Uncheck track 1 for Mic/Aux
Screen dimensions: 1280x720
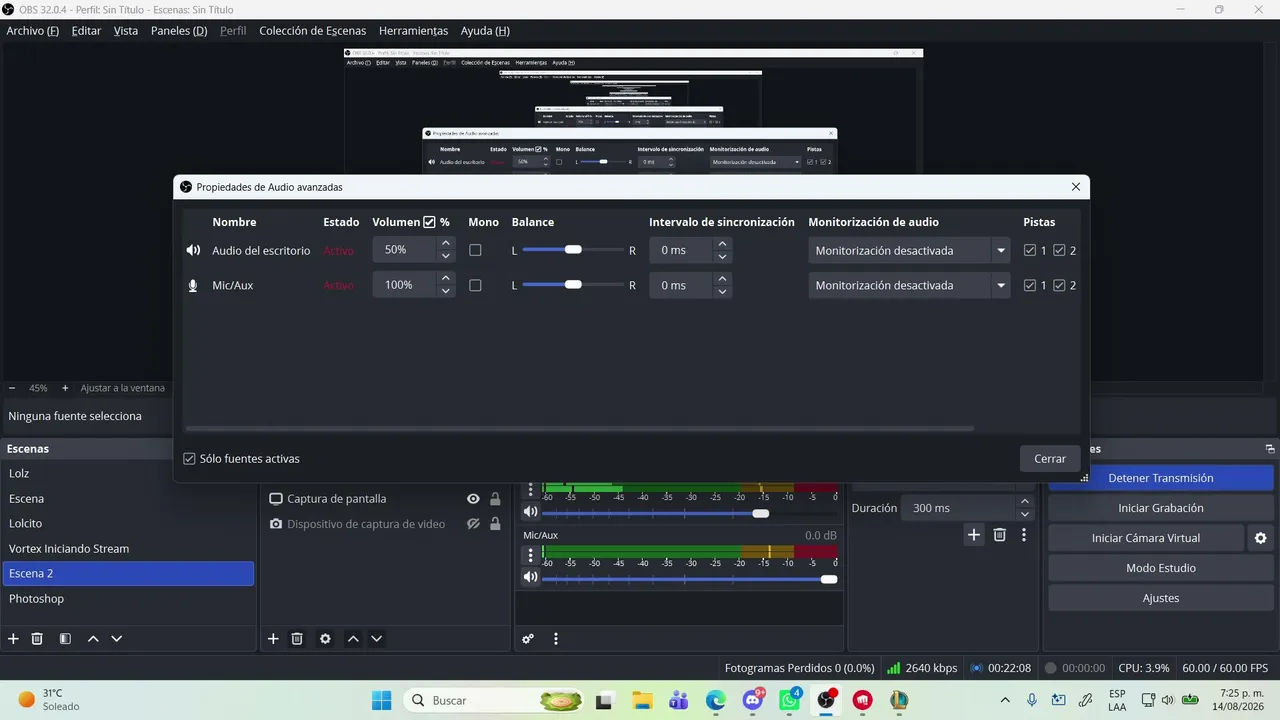pos(1030,285)
